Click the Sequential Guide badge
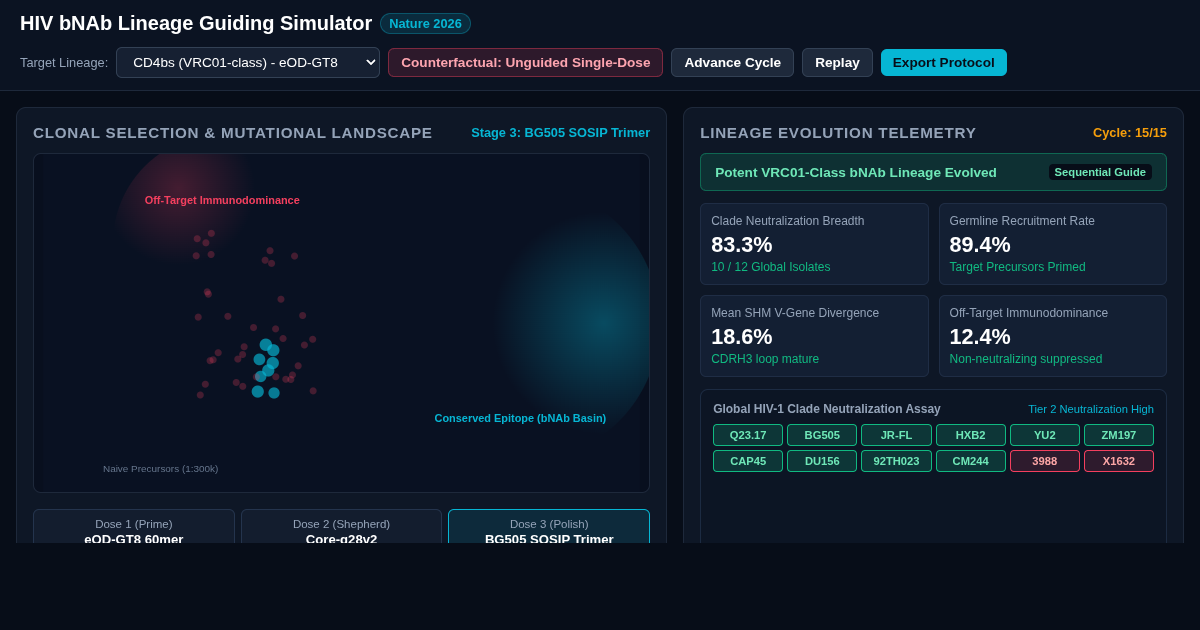Screen dimensions: 1200x630 click(x=1100, y=172)
